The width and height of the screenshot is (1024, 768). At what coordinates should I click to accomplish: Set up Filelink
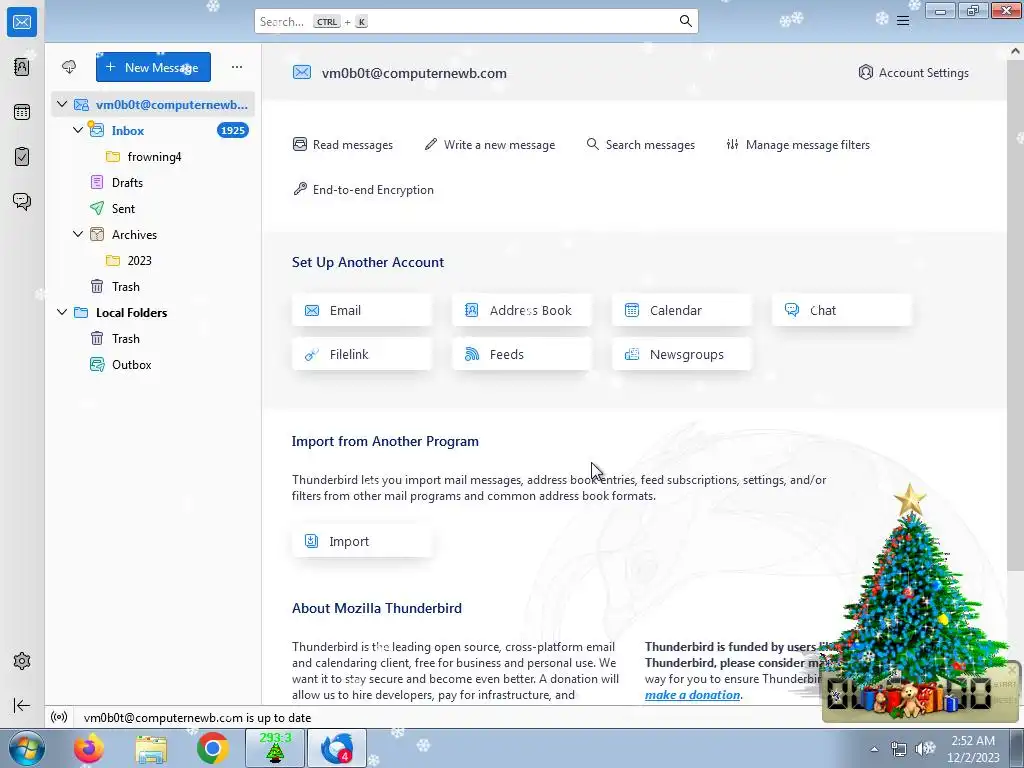pos(362,354)
